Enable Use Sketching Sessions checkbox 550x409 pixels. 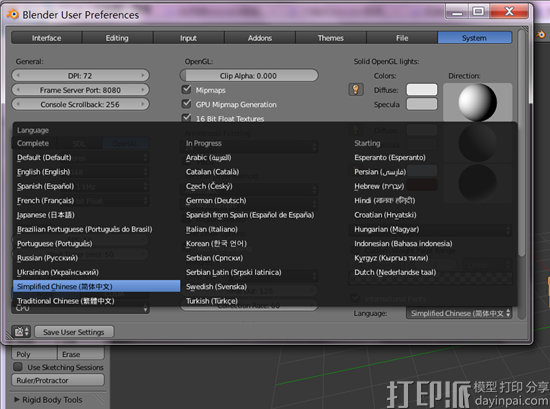pyautogui.click(x=18, y=367)
